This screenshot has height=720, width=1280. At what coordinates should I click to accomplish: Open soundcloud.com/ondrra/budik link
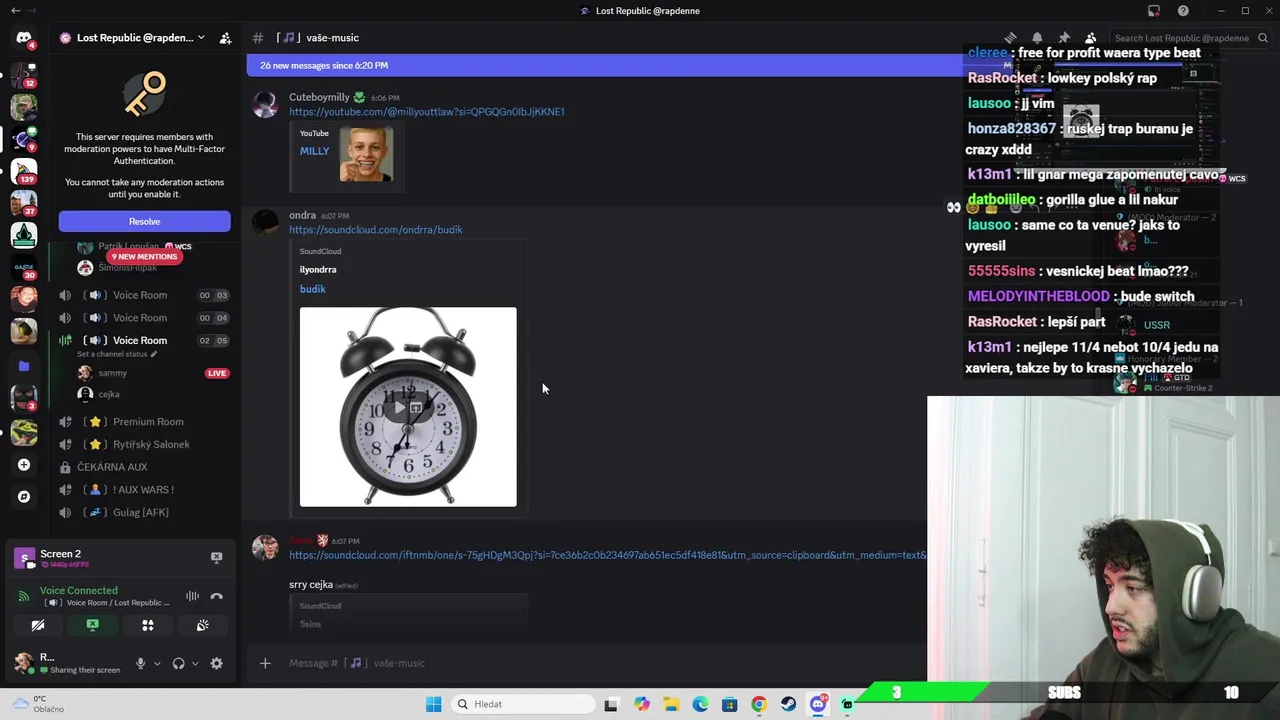(x=375, y=230)
